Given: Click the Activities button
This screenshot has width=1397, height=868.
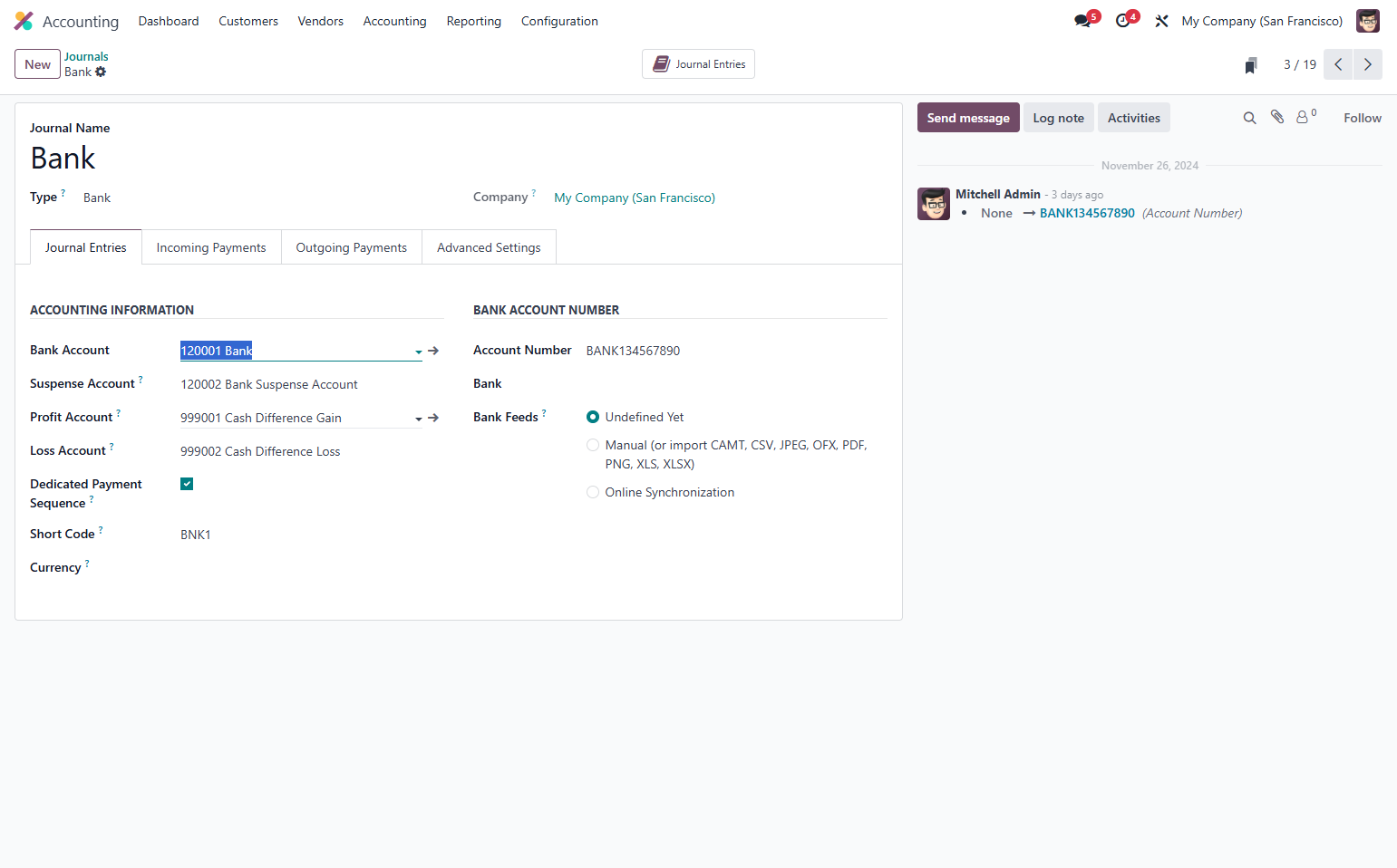Looking at the screenshot, I should [1133, 118].
